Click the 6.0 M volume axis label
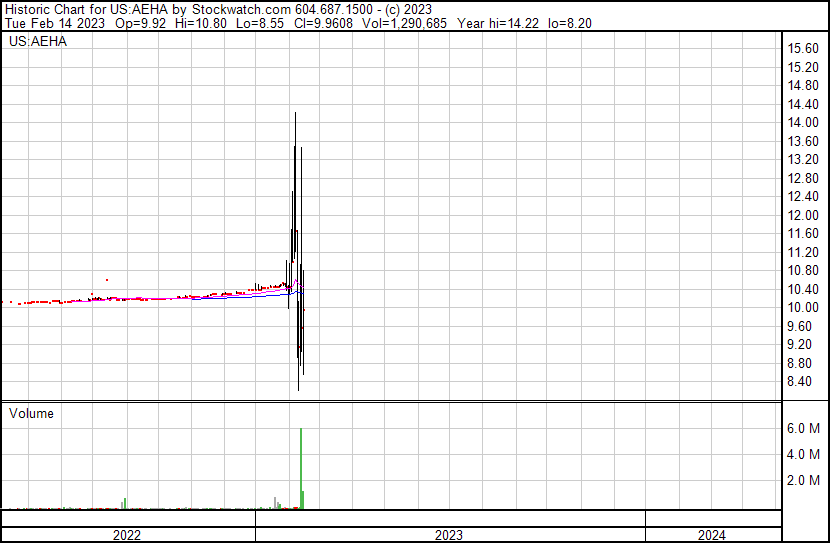 pyautogui.click(x=804, y=428)
